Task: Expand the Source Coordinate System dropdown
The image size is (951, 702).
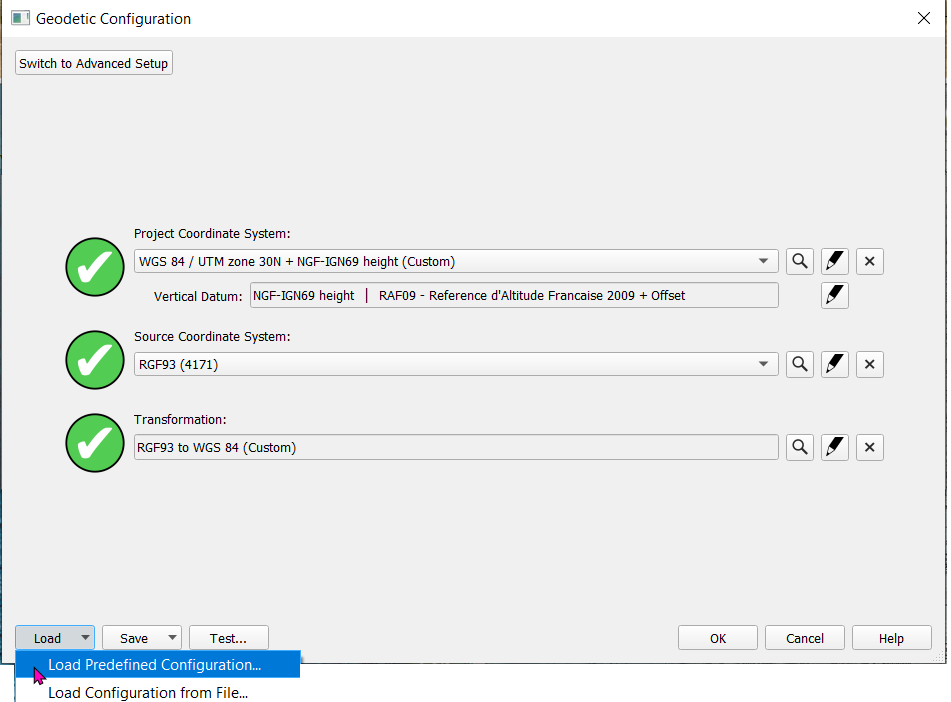Action: [x=765, y=365]
